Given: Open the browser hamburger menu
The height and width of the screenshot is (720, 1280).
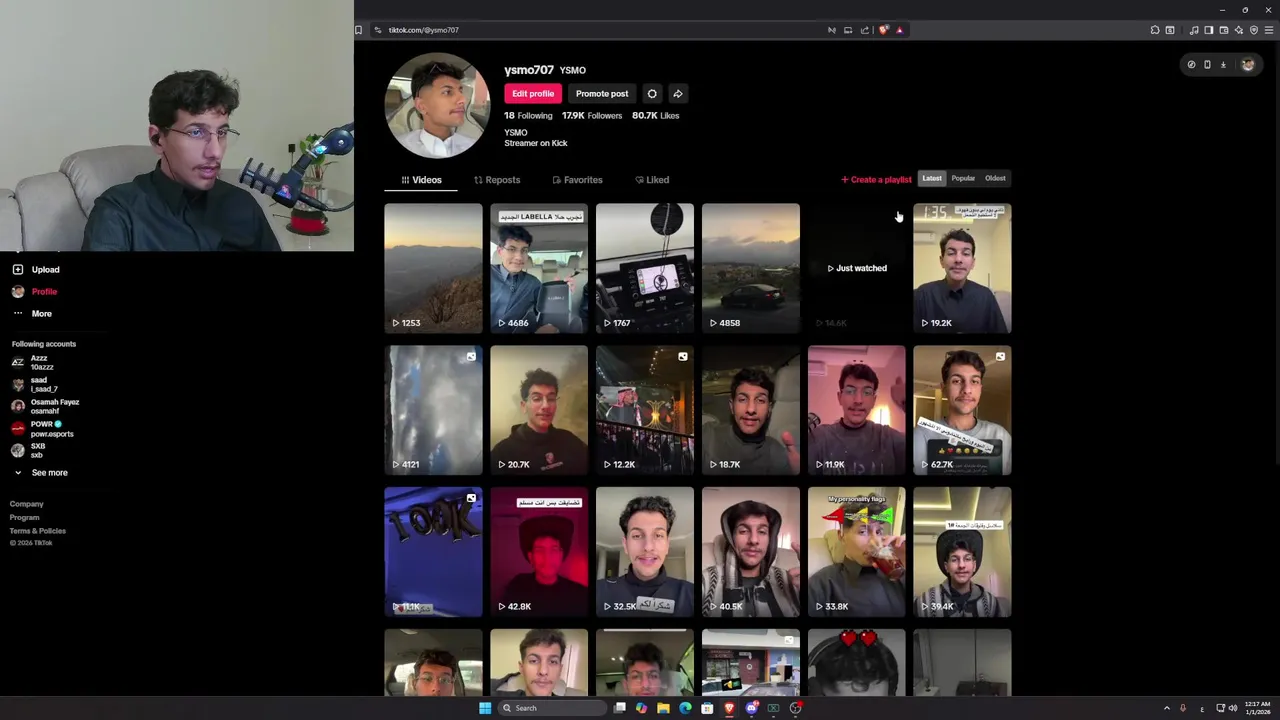Looking at the screenshot, I should (1269, 30).
